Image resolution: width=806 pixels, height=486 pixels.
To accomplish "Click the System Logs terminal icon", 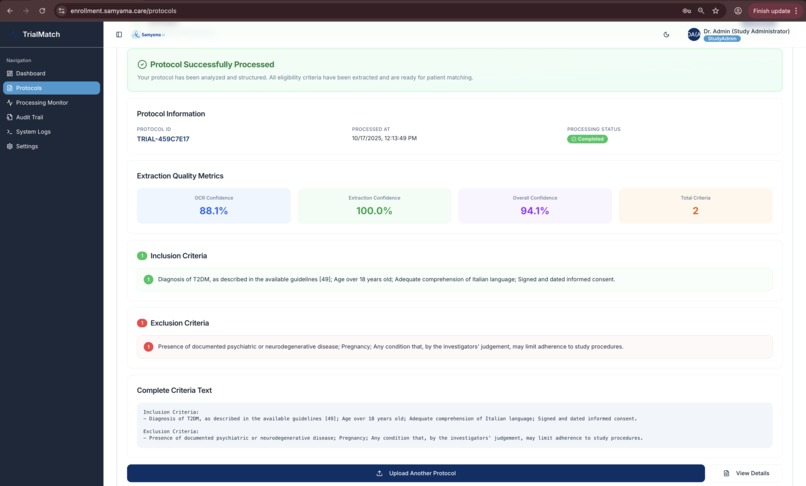I will (10, 132).
